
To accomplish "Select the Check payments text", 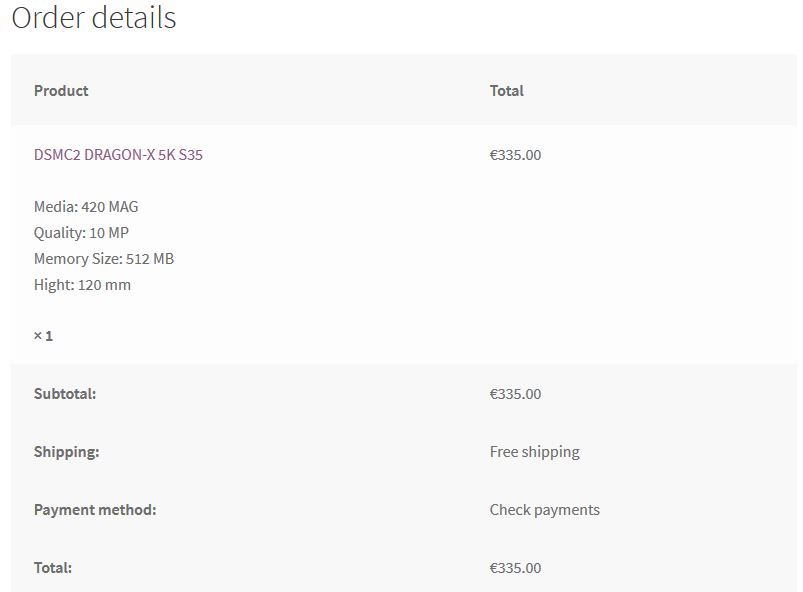I will tap(544, 510).
